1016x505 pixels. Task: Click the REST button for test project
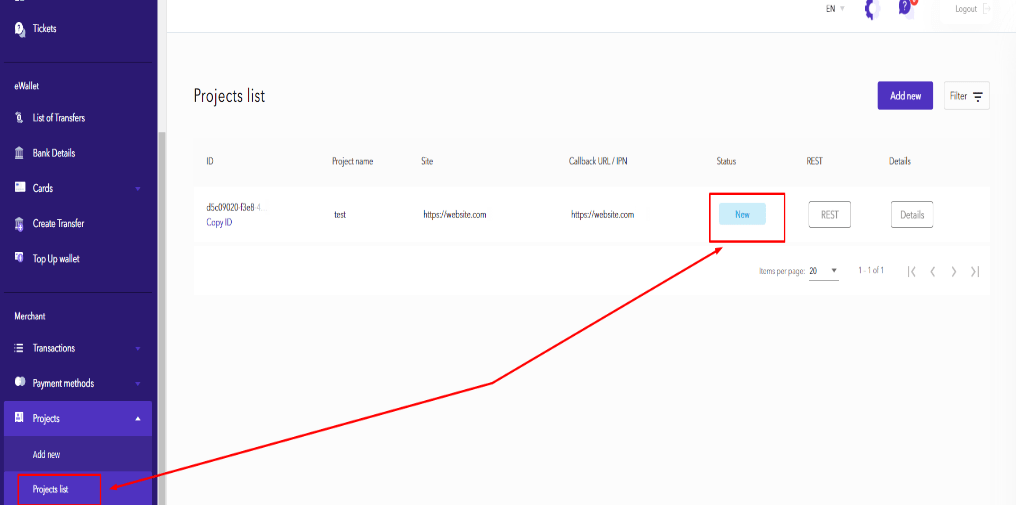[x=829, y=214]
